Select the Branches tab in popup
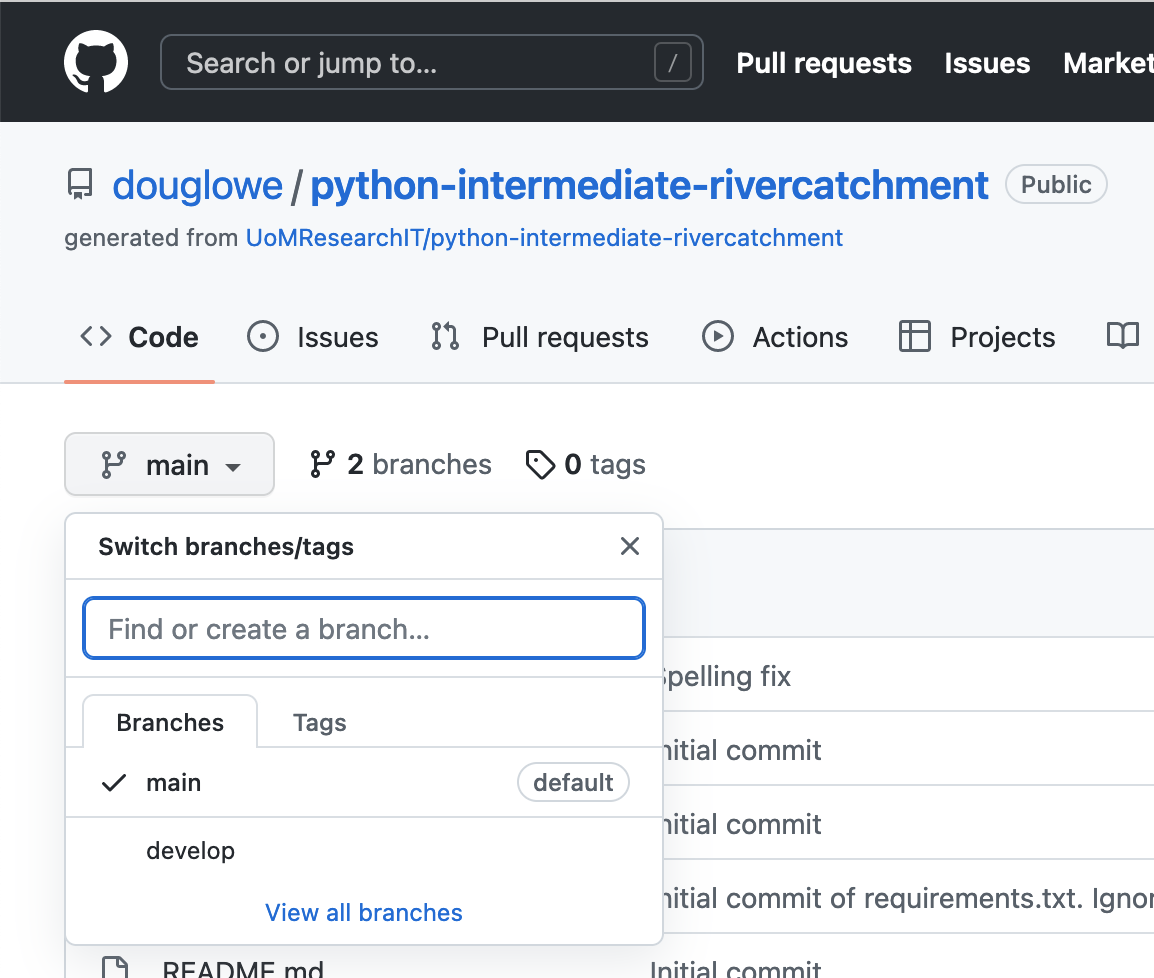 point(170,722)
